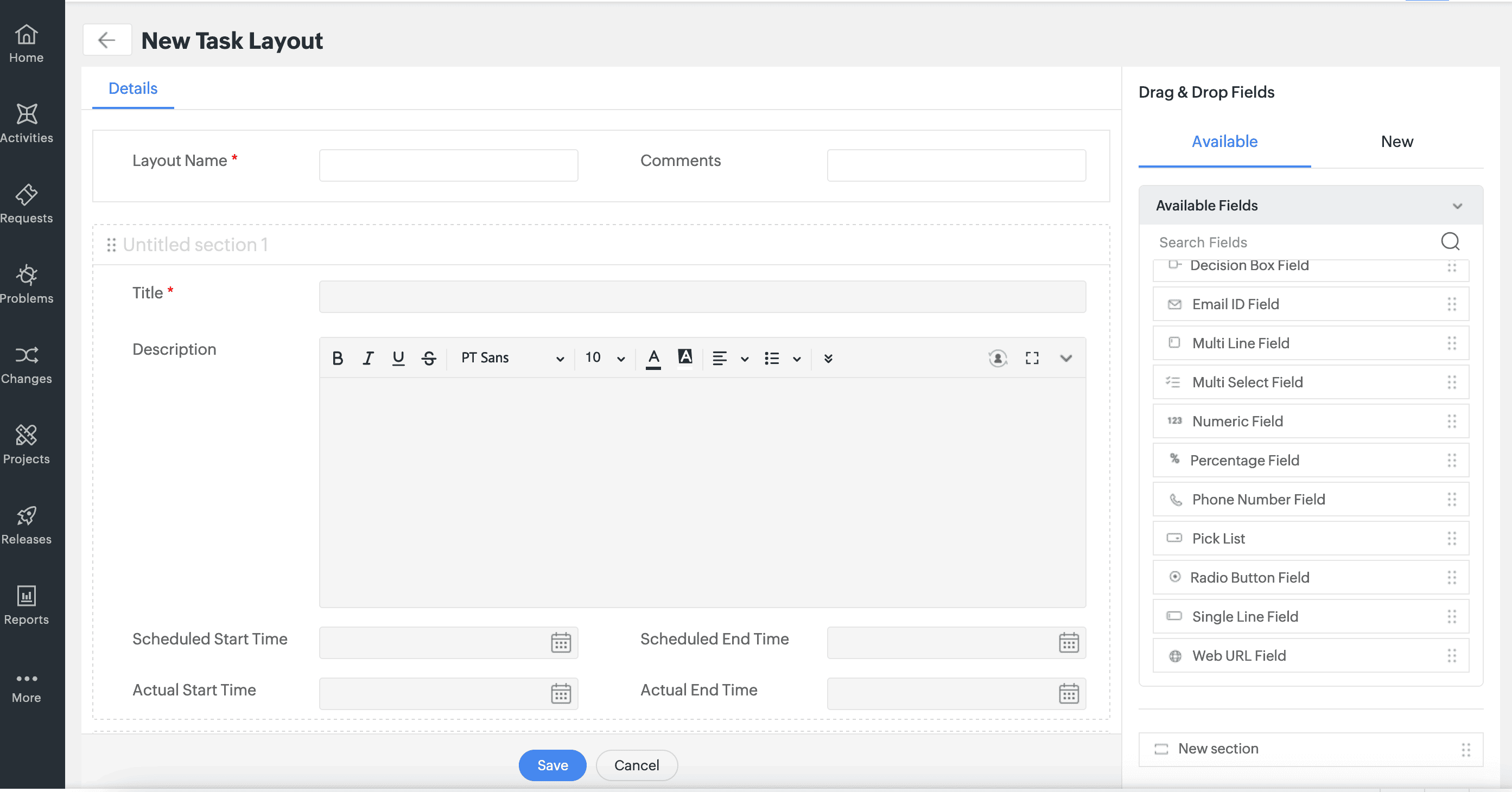Toggle bold formatting in description

click(x=338, y=358)
